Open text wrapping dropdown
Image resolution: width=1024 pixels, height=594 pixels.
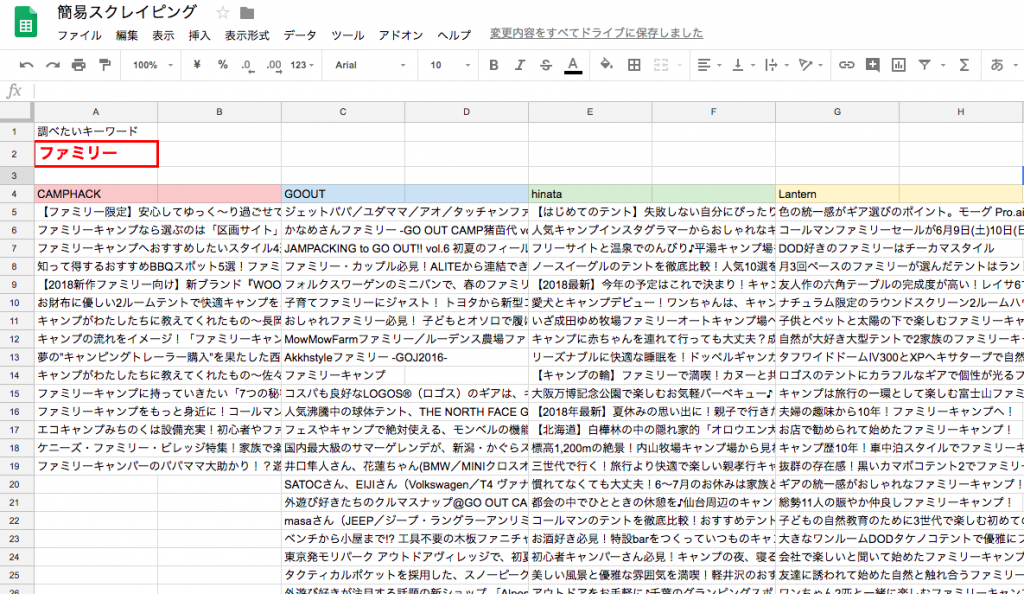[x=776, y=65]
